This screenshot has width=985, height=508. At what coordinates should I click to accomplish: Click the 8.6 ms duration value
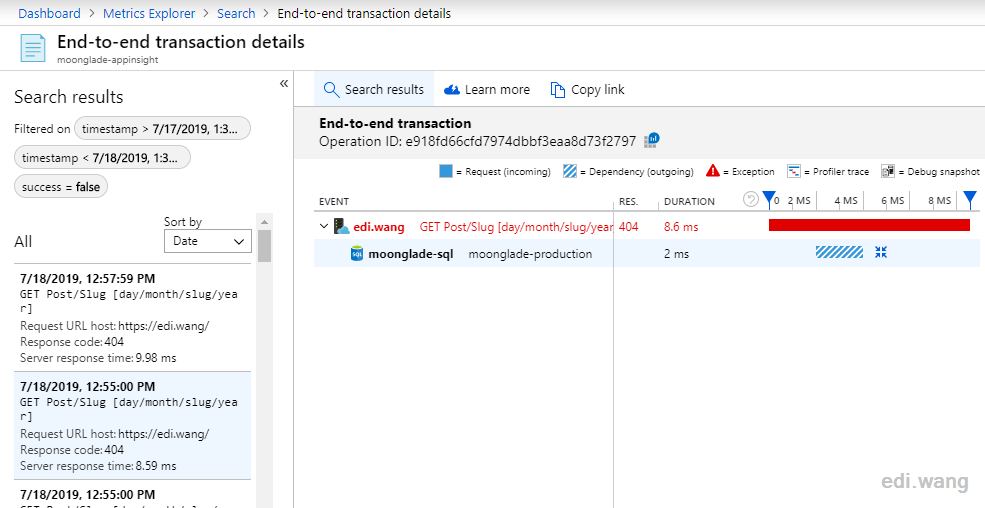681,227
